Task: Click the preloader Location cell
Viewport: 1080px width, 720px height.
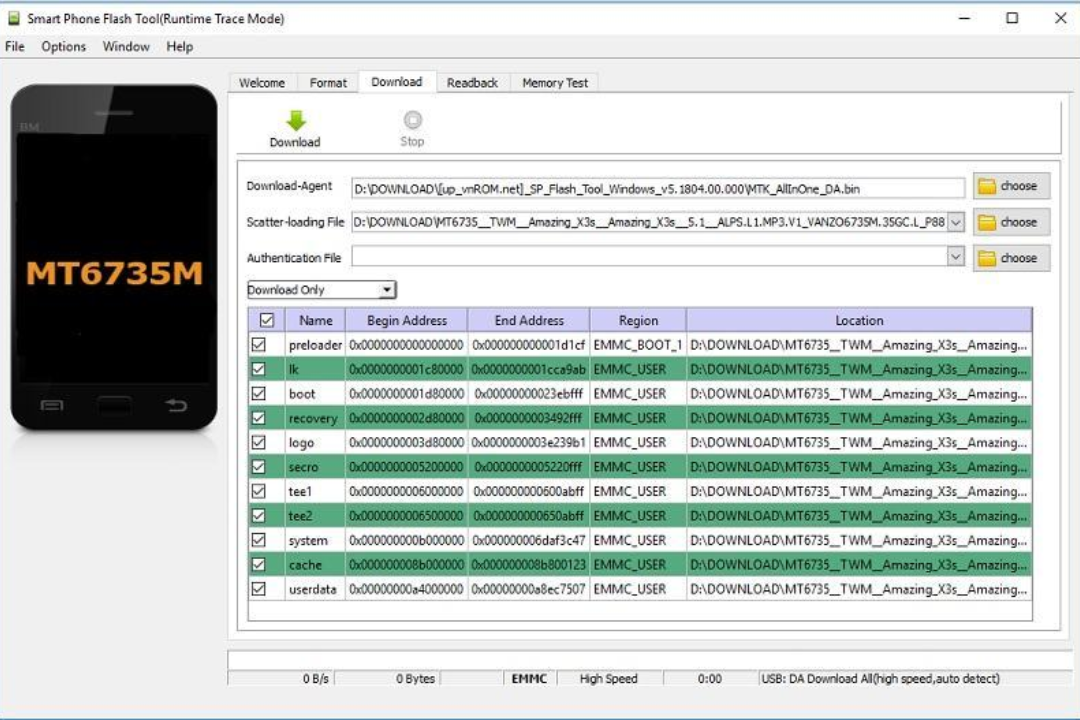Action: (x=859, y=344)
